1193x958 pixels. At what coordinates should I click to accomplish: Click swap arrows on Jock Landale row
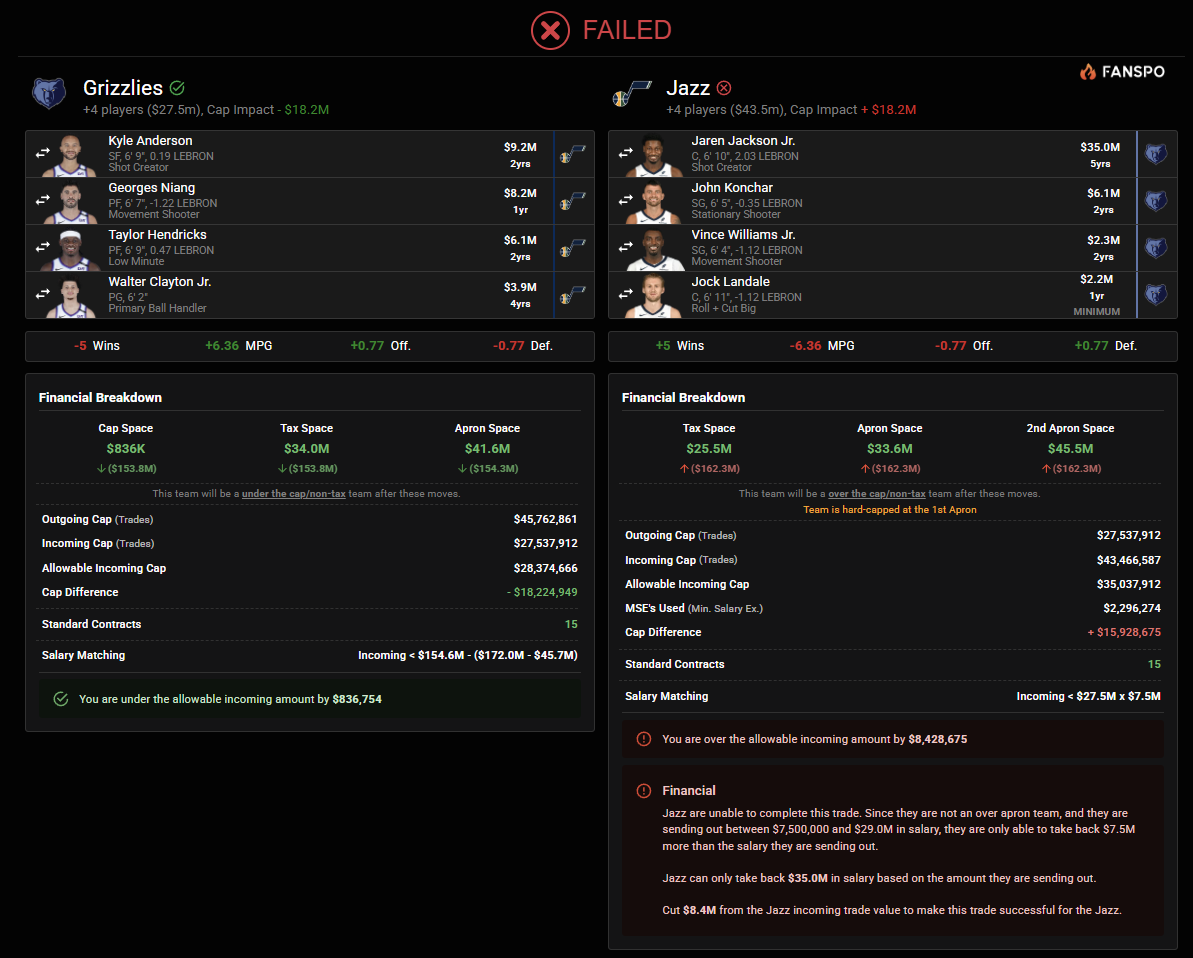click(x=625, y=294)
